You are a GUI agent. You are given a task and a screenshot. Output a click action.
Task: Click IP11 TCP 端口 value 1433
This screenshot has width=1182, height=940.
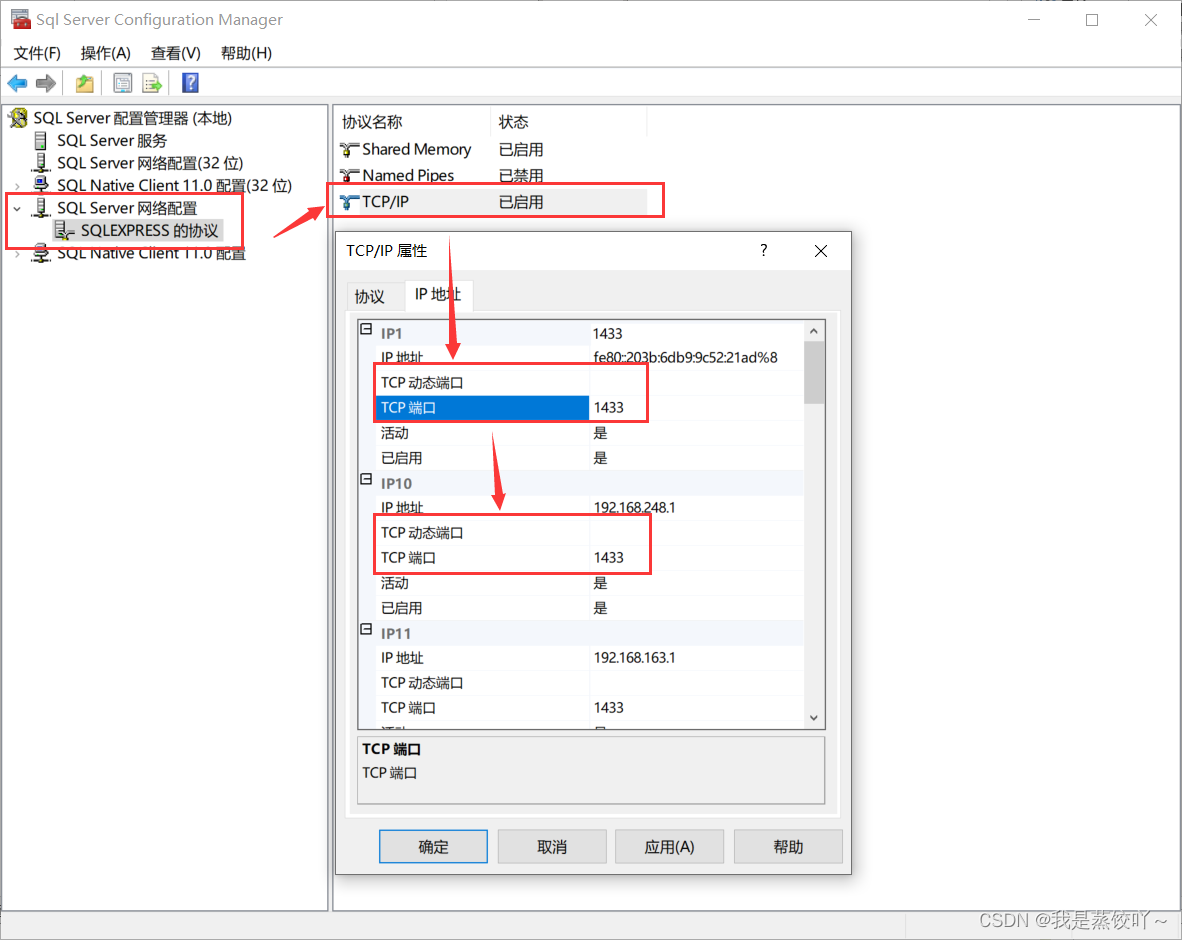pos(695,708)
